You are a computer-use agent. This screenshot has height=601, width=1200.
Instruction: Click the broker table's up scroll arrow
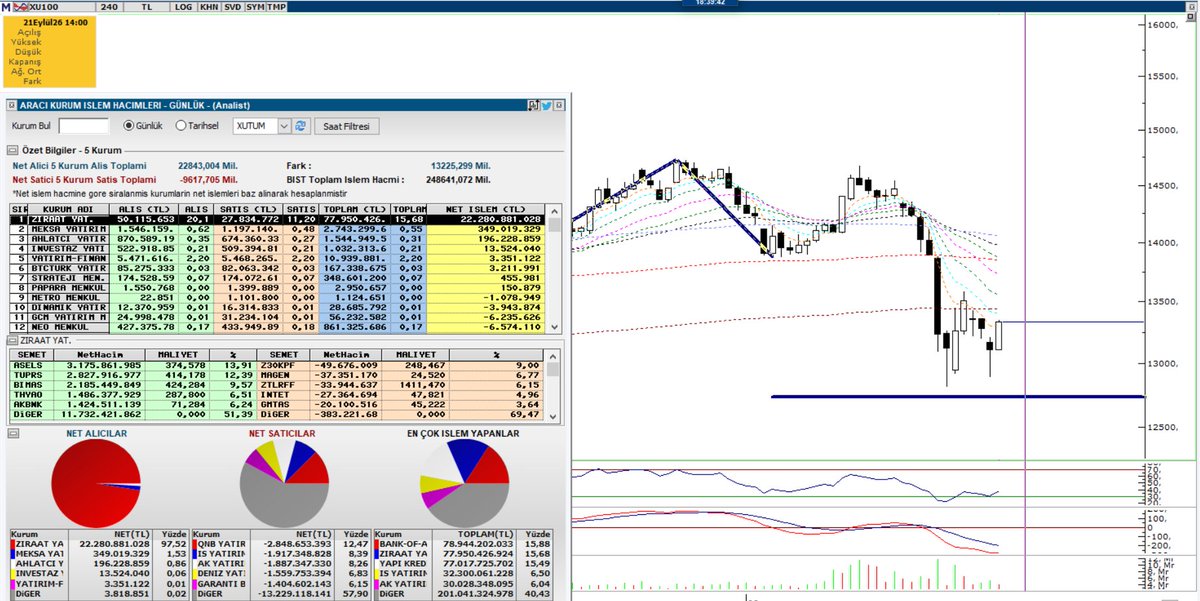pos(553,209)
